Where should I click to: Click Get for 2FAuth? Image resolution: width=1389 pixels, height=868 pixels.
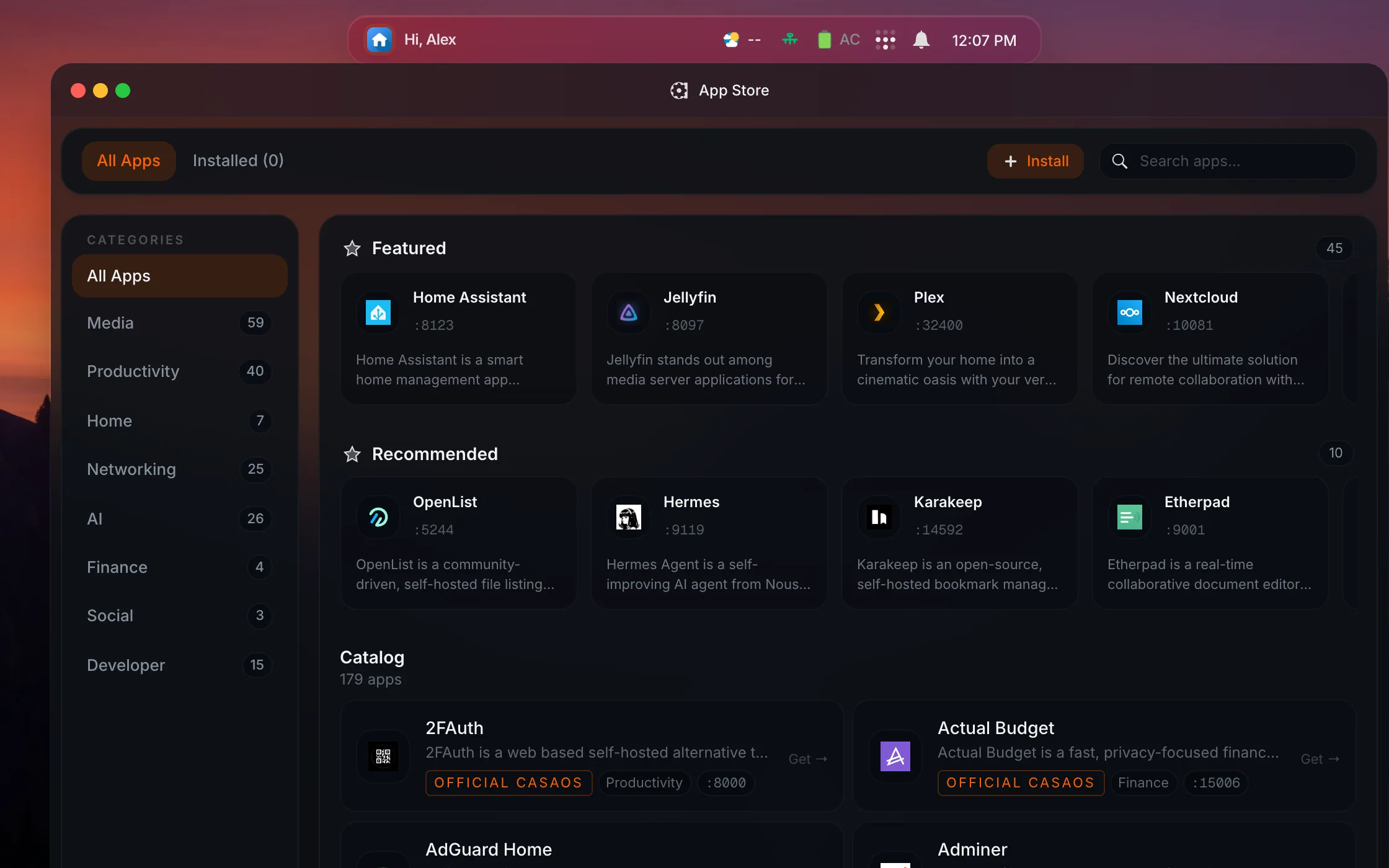[x=807, y=759]
